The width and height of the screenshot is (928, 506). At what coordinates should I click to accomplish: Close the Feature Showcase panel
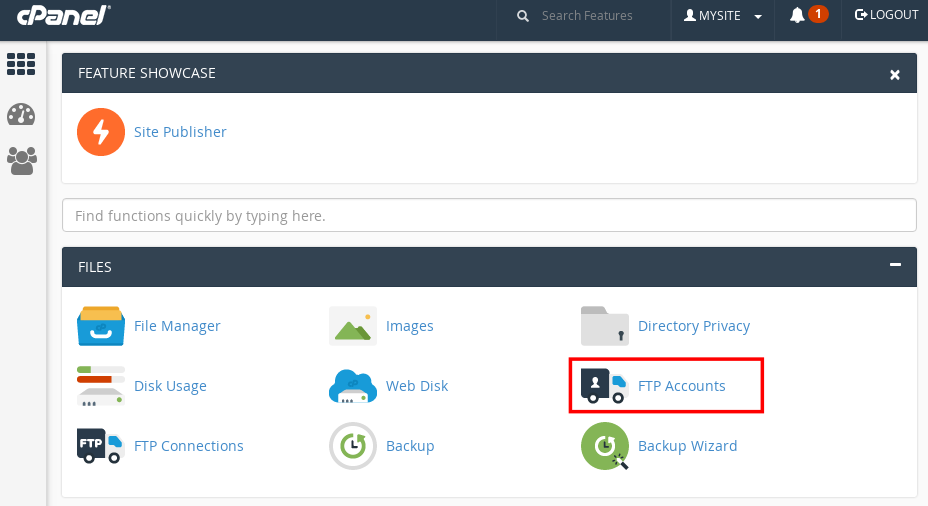point(895,74)
